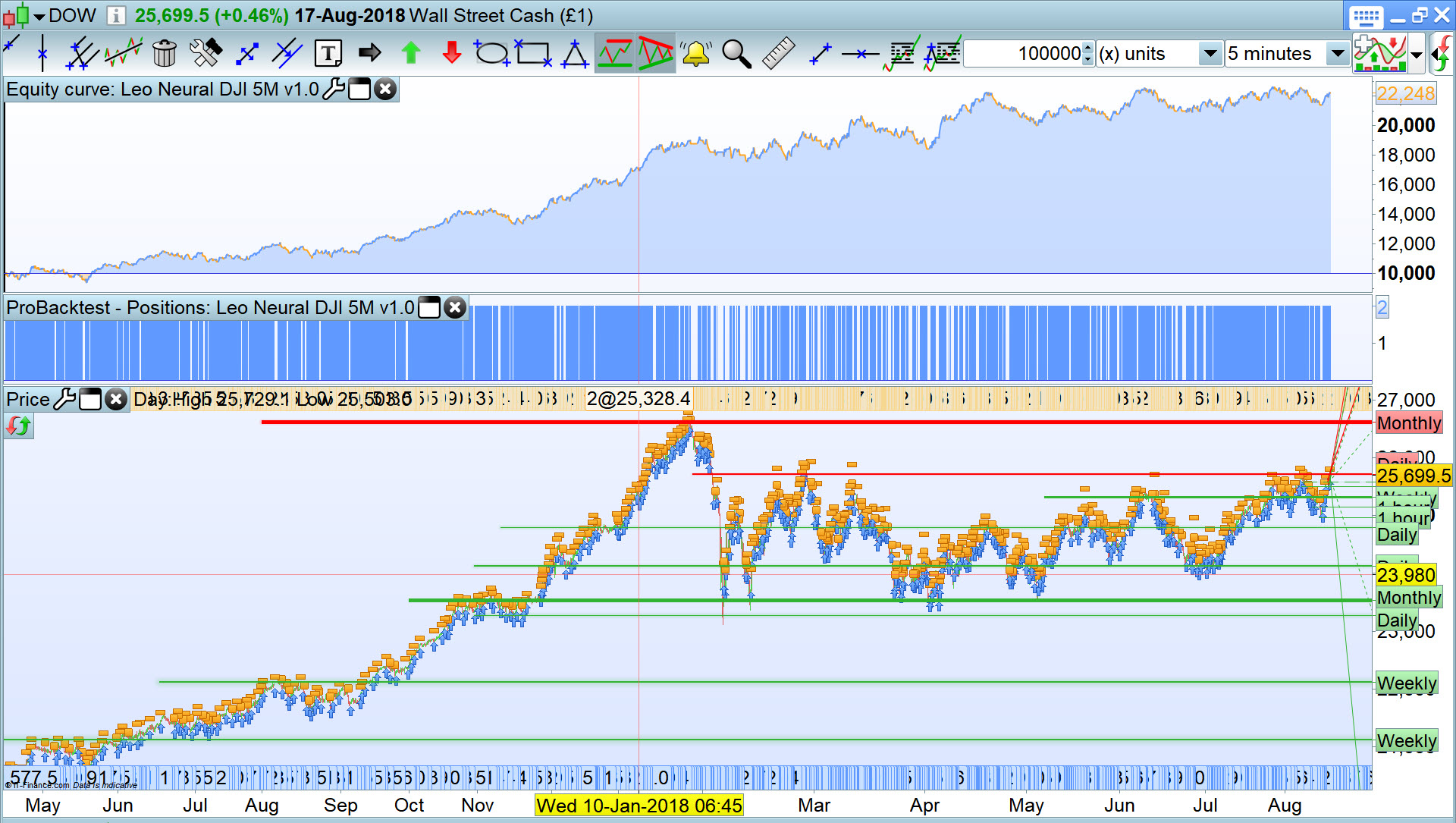Select the ellipse drawing tool
Viewport: 1456px width, 823px height.
[x=491, y=54]
